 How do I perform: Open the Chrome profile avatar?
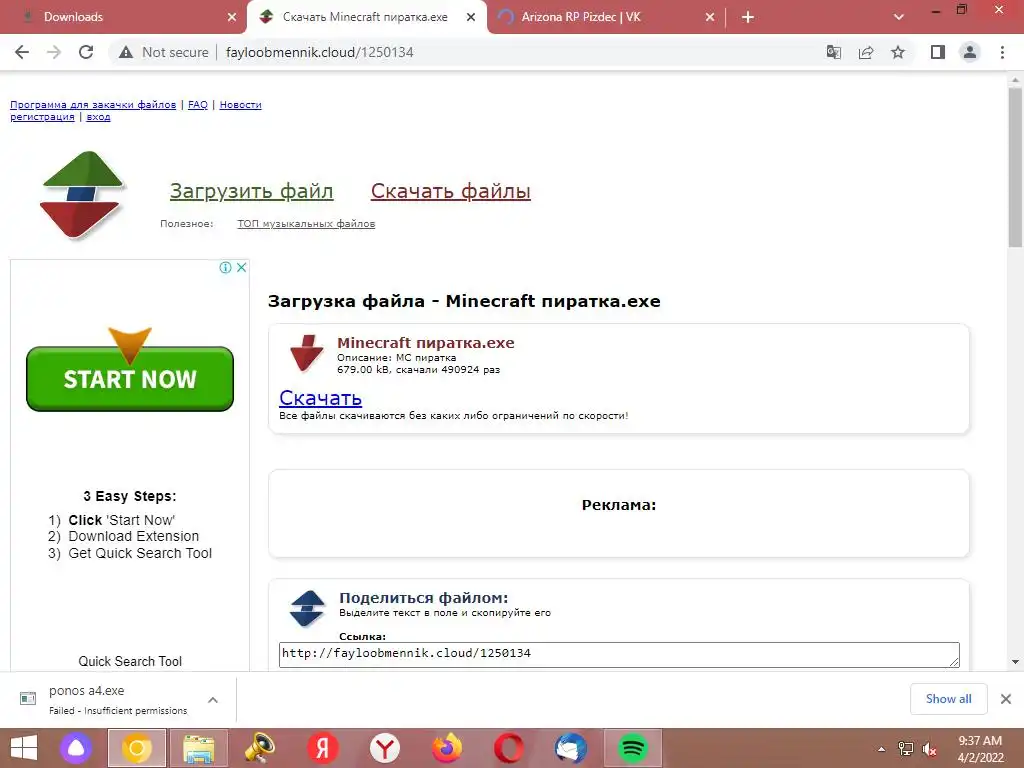pyautogui.click(x=970, y=52)
